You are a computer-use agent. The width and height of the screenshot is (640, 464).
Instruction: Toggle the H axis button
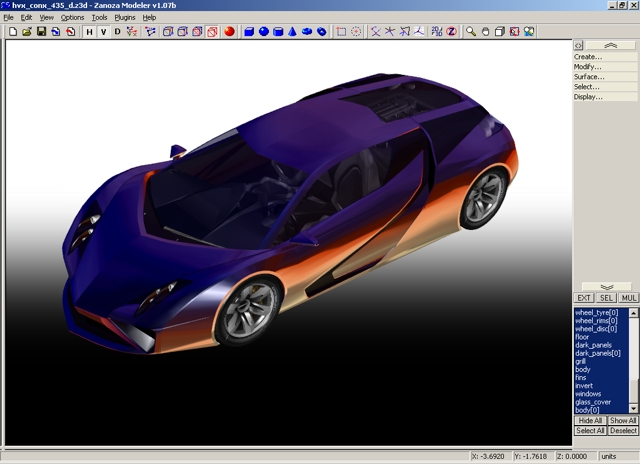click(89, 32)
